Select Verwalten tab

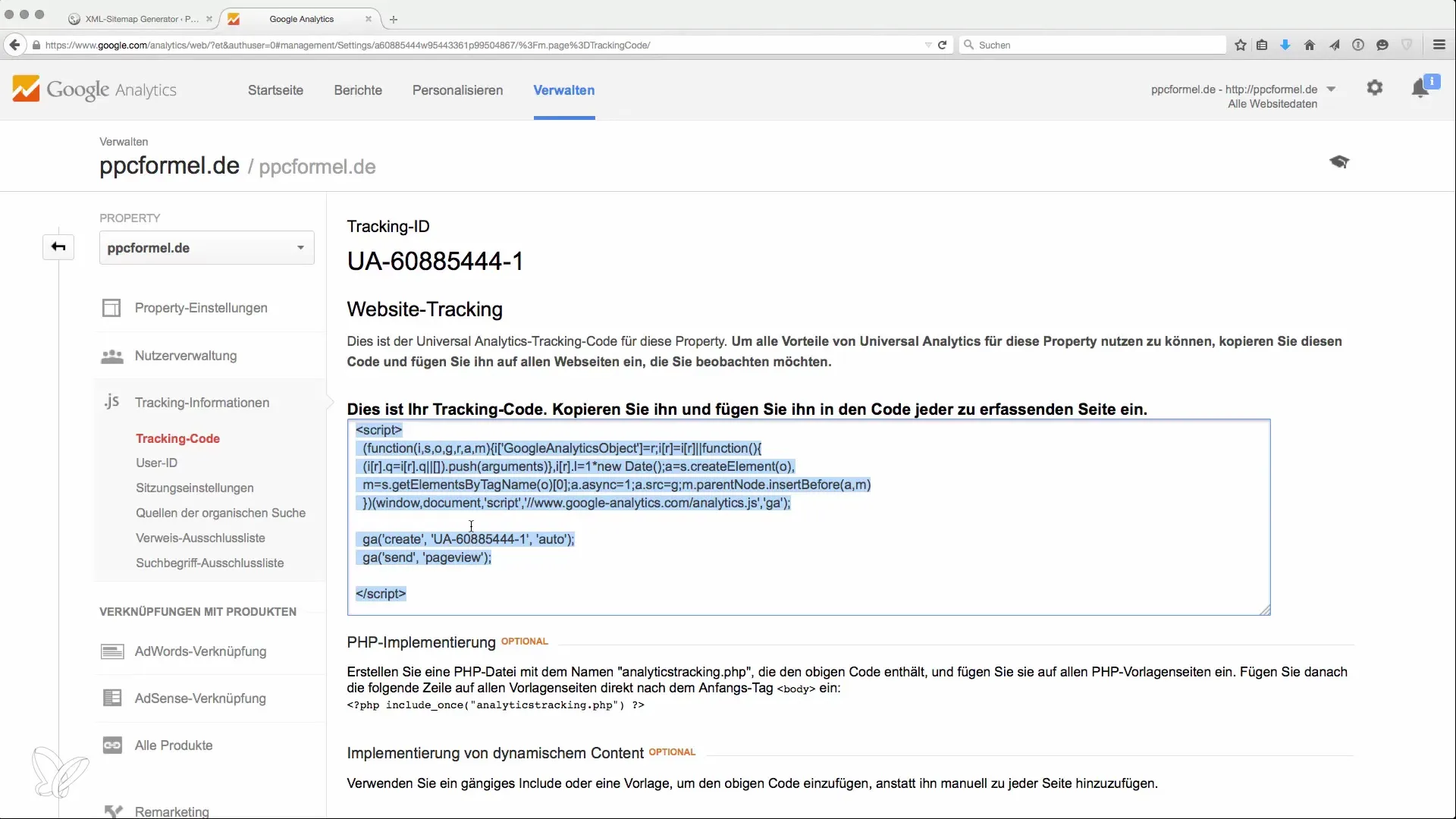(x=563, y=90)
